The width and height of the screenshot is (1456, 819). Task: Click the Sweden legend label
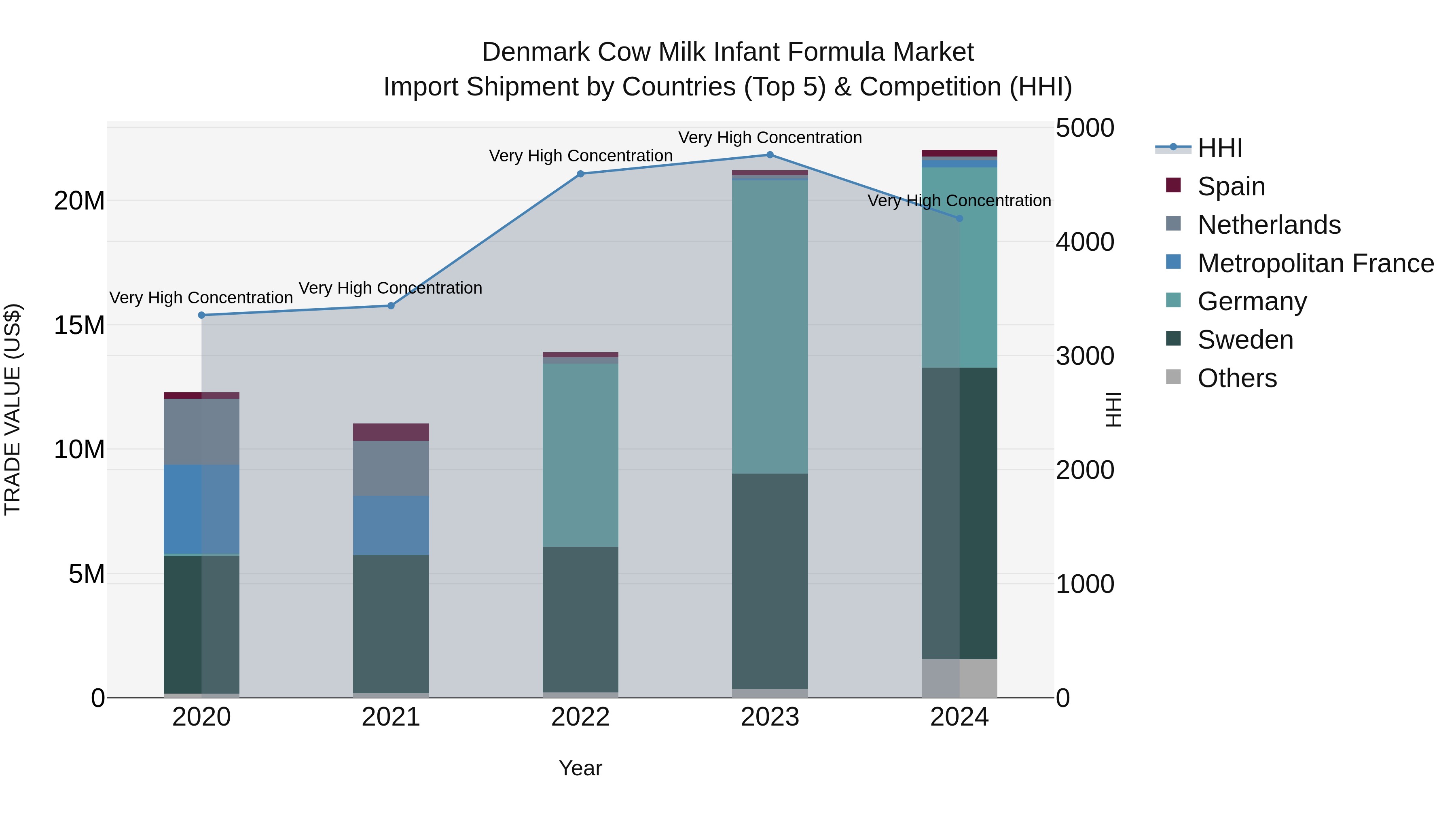pos(1245,340)
